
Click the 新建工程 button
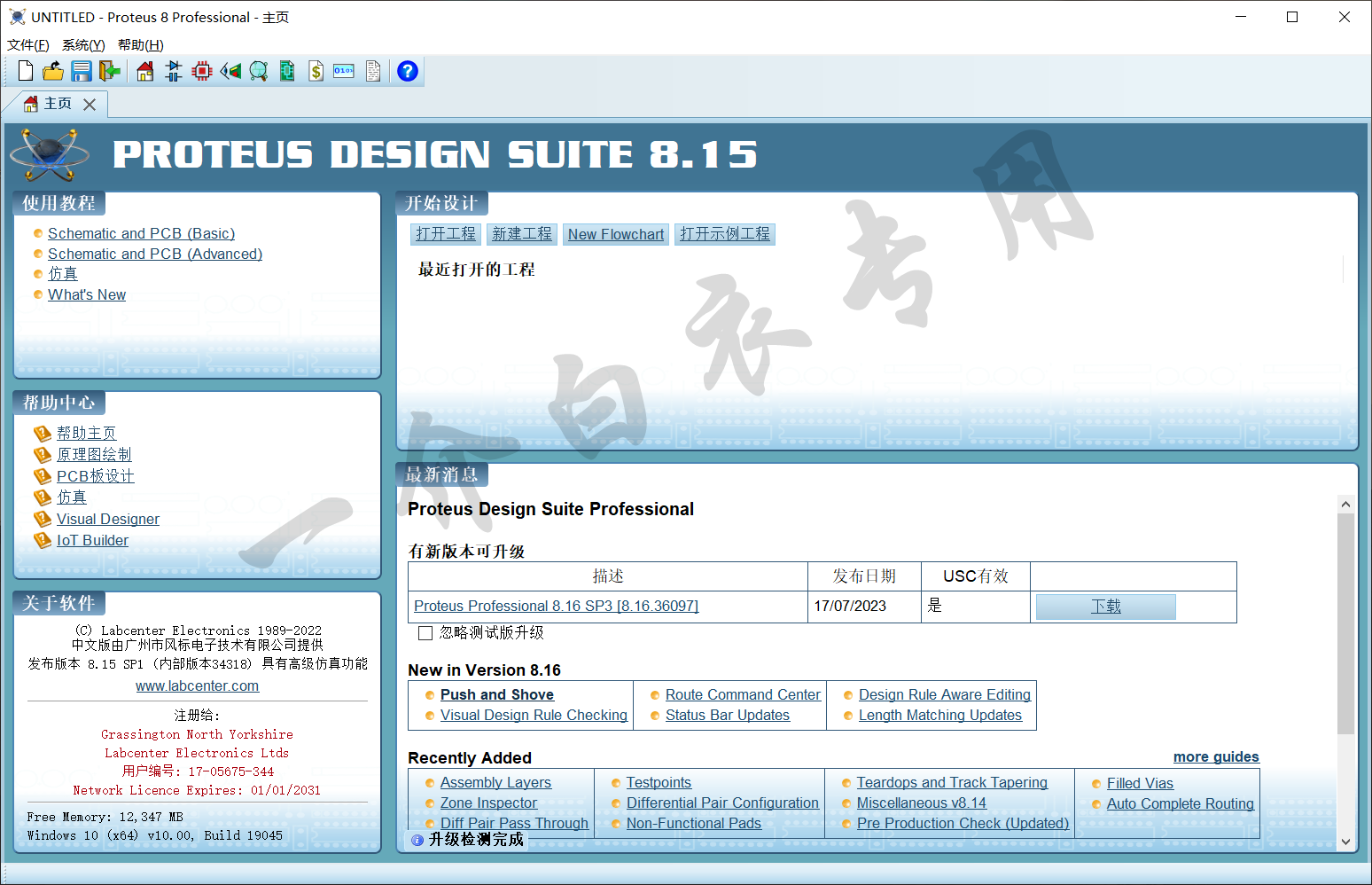521,234
